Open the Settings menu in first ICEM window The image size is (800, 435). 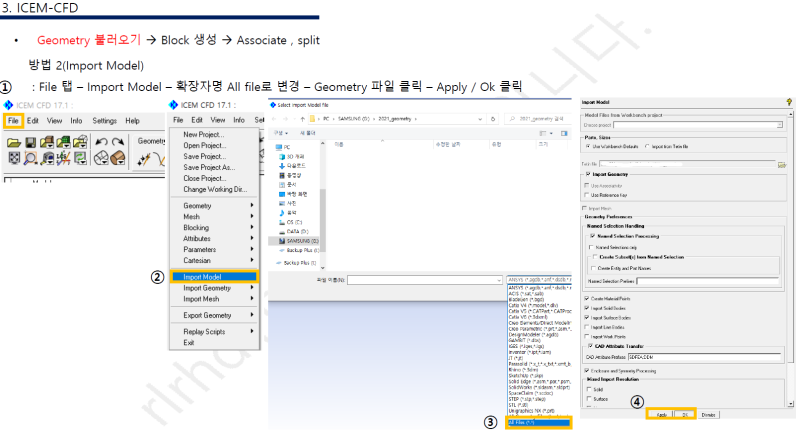point(105,121)
